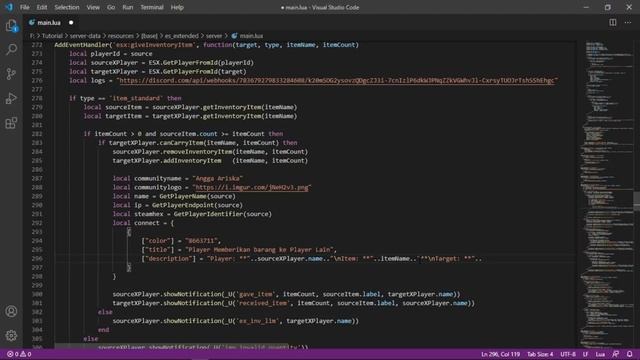Viewport: 640px width, 360px height.
Task: Open the Manage gear icon
Action: pyautogui.click(x=11, y=336)
